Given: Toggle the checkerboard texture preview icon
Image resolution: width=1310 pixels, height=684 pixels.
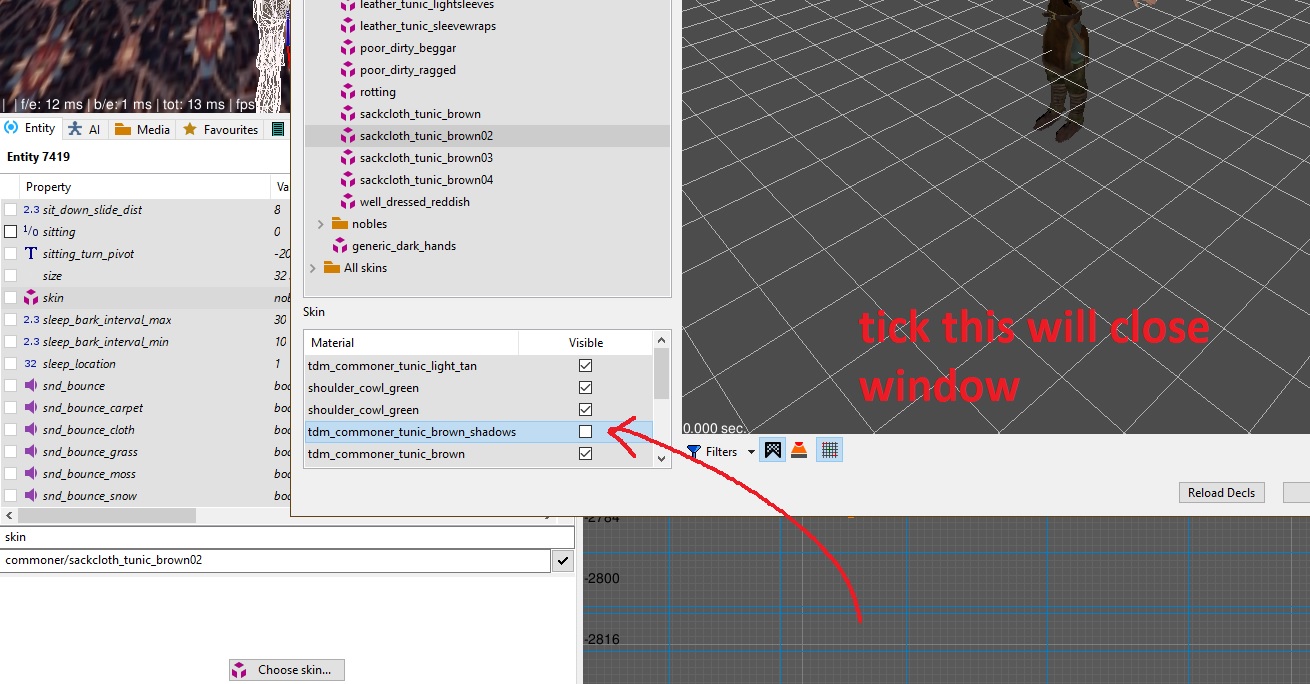Looking at the screenshot, I should 772,451.
